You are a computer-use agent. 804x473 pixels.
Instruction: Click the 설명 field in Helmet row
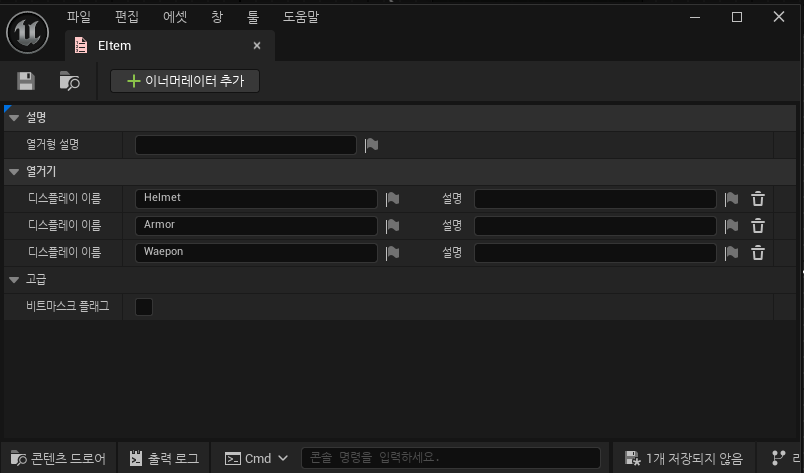click(595, 199)
